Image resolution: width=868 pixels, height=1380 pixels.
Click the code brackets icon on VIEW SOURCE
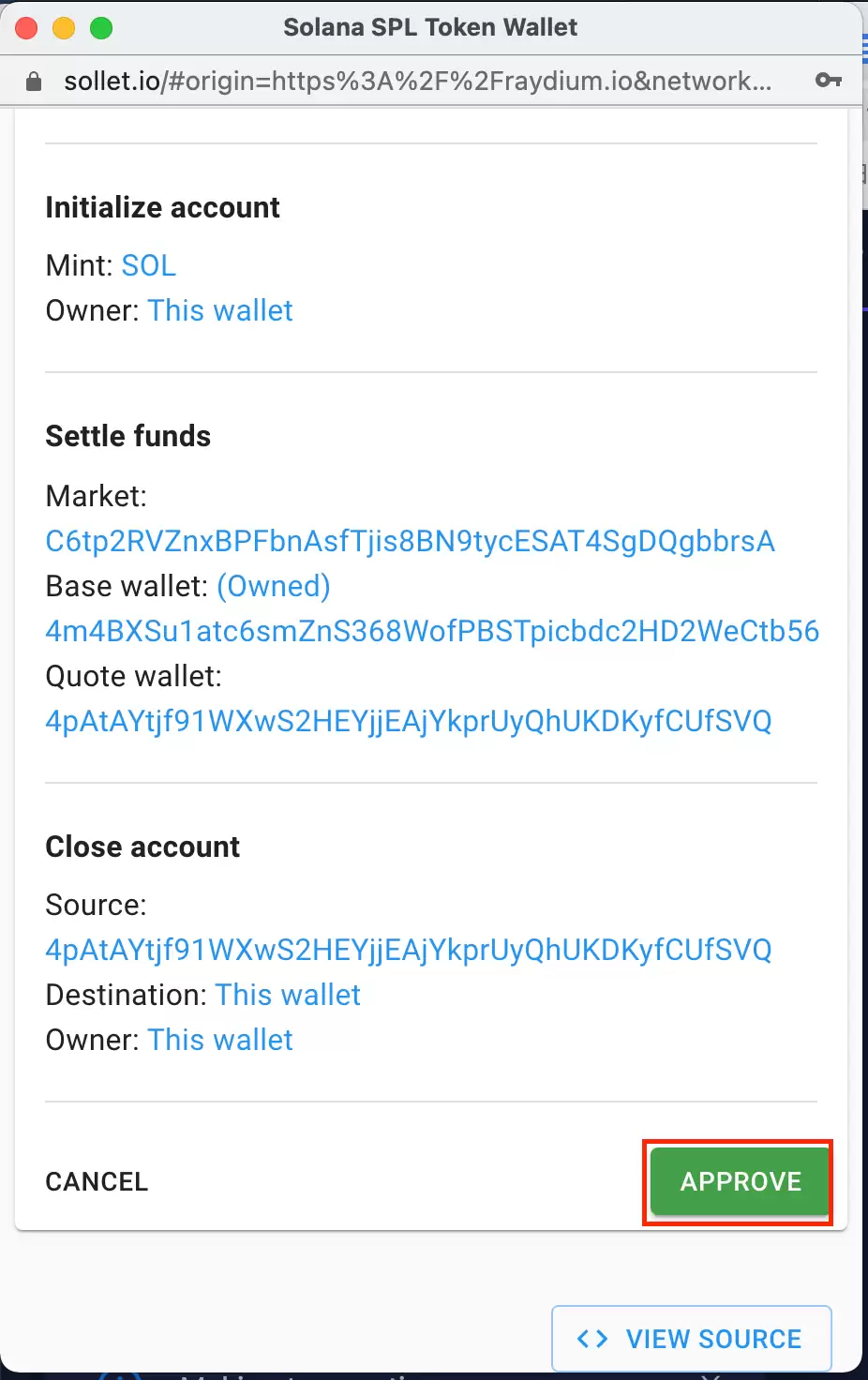coord(591,1338)
